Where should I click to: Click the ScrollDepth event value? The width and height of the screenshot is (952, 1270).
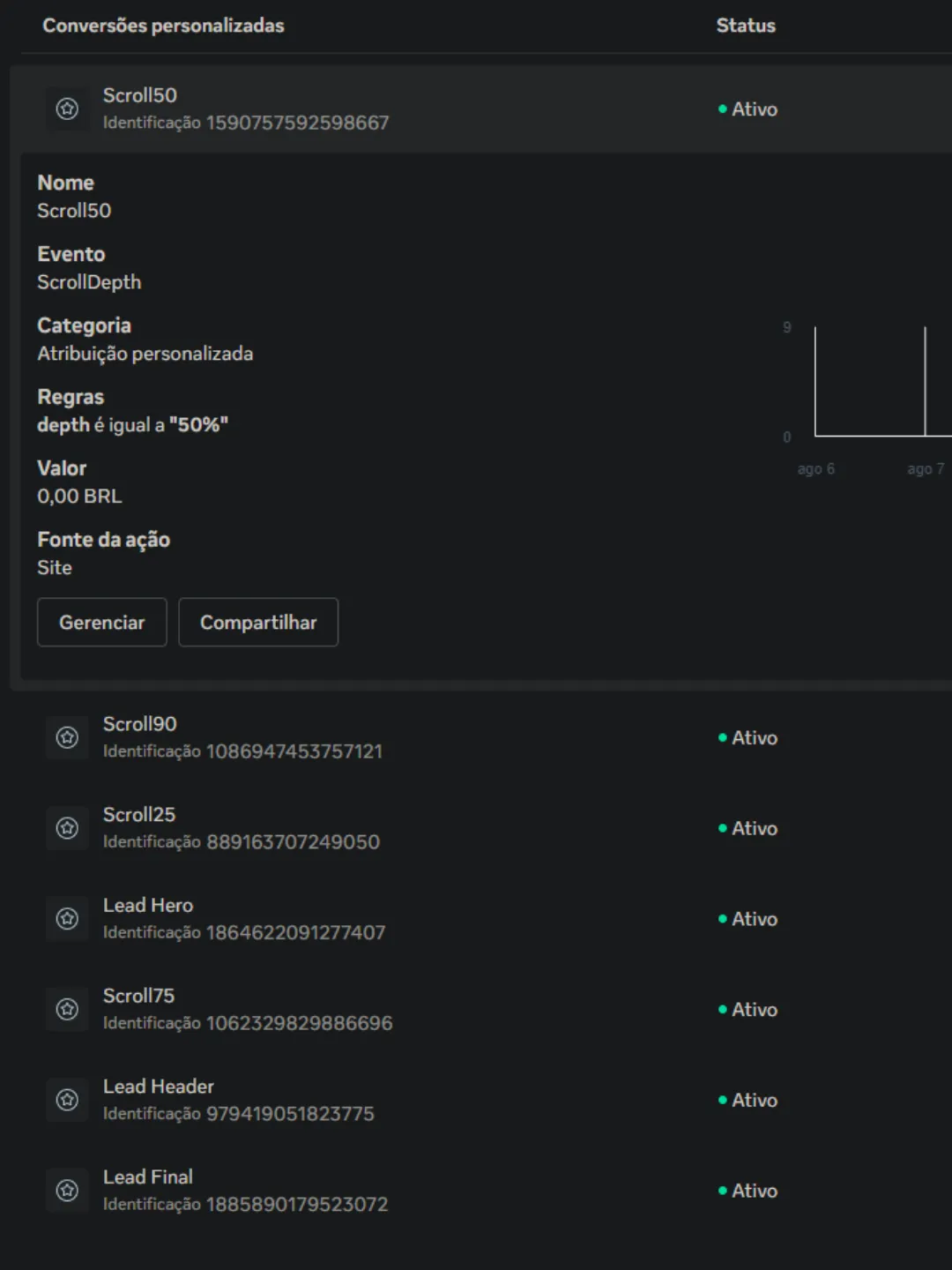click(89, 282)
